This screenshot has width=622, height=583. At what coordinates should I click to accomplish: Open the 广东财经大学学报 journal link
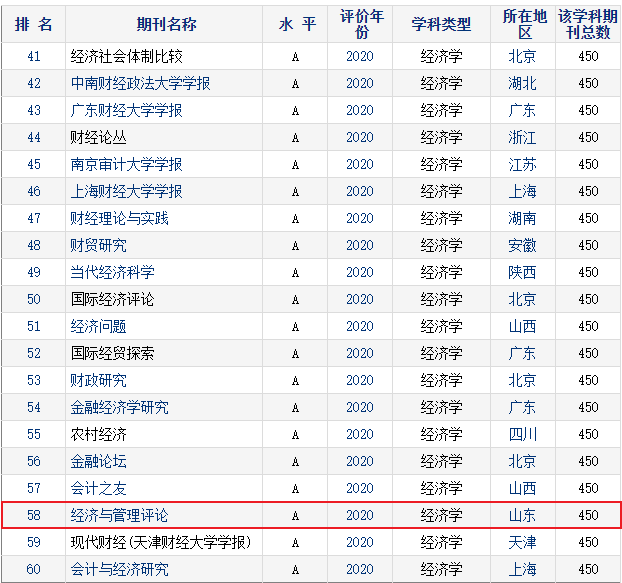coord(126,110)
